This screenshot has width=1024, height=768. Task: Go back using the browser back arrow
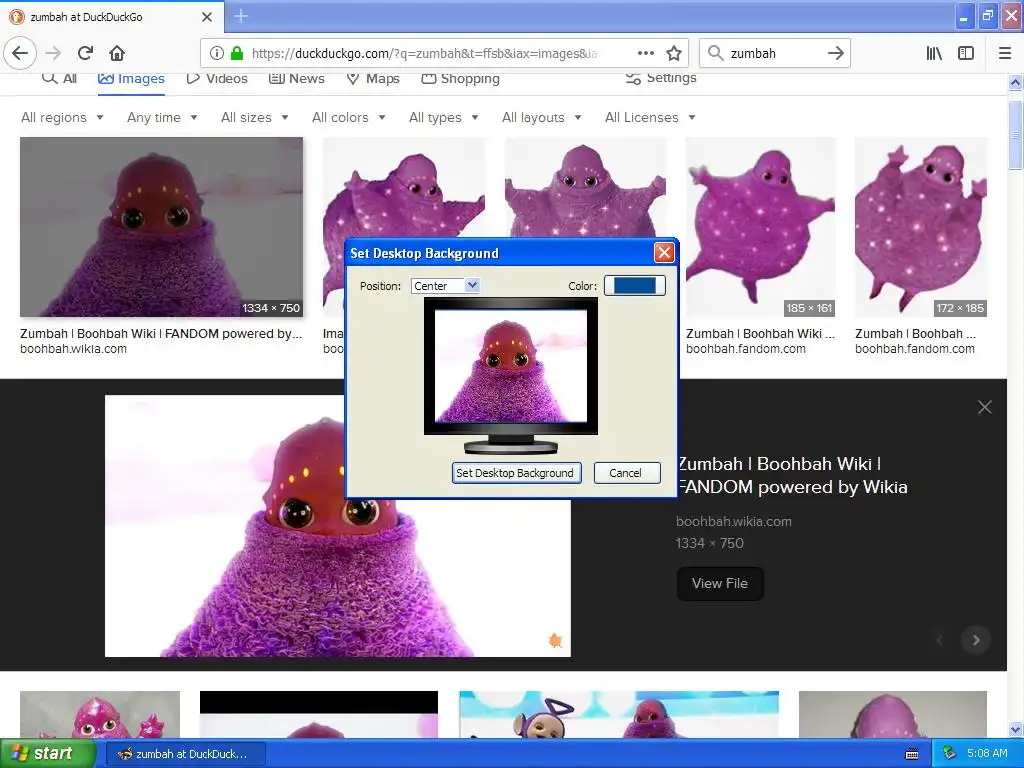click(20, 53)
